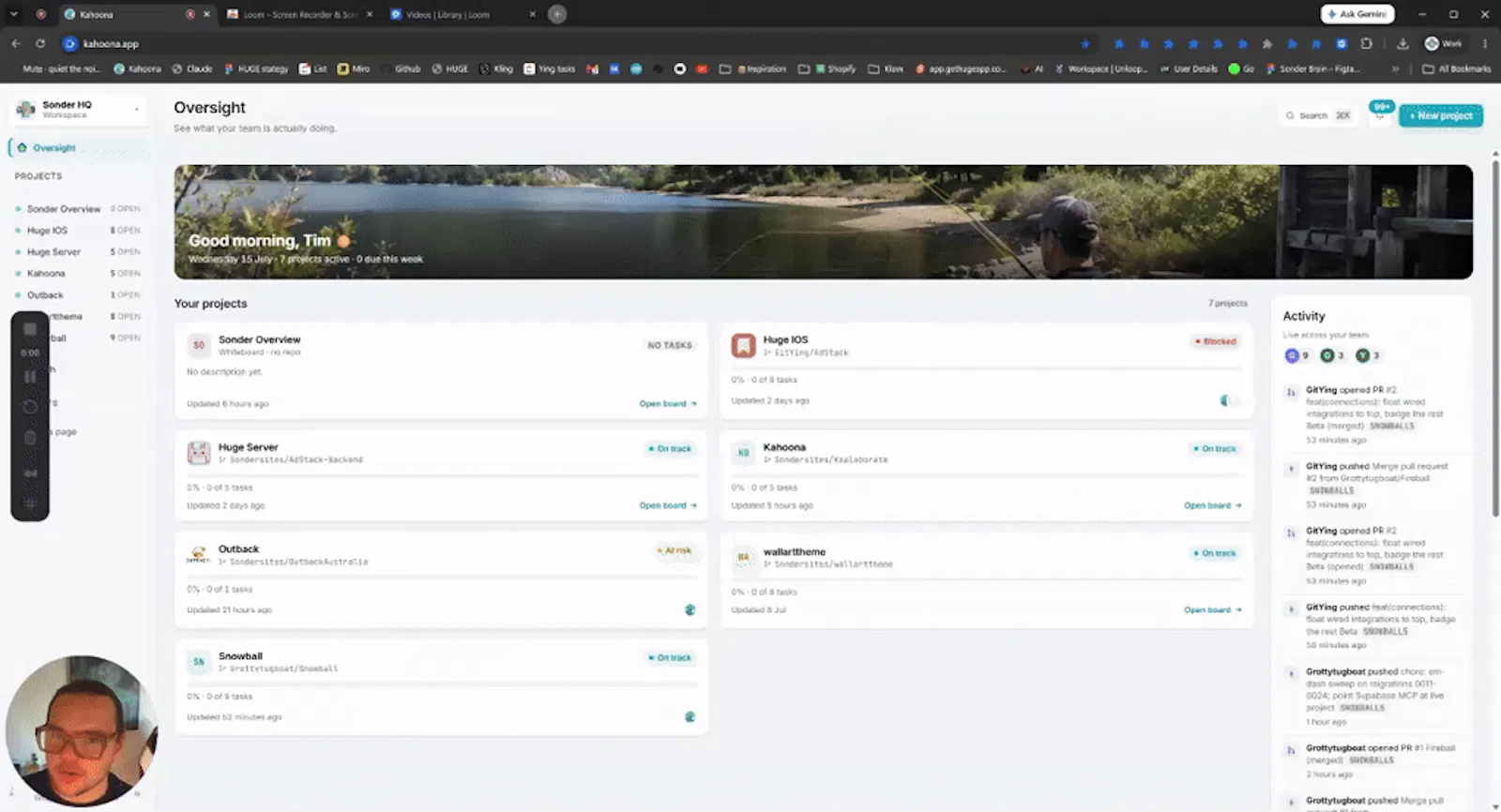The height and width of the screenshot is (812, 1501).
Task: Click the second activity user avatar filter
Action: 1327,355
